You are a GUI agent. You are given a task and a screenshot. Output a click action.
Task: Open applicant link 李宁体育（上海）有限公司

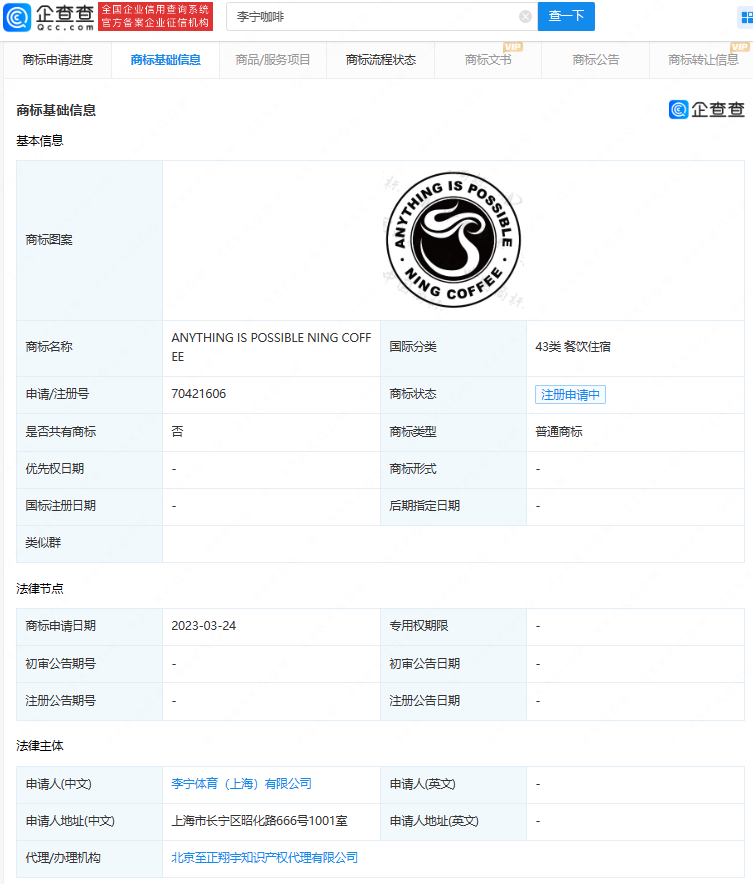click(241, 784)
